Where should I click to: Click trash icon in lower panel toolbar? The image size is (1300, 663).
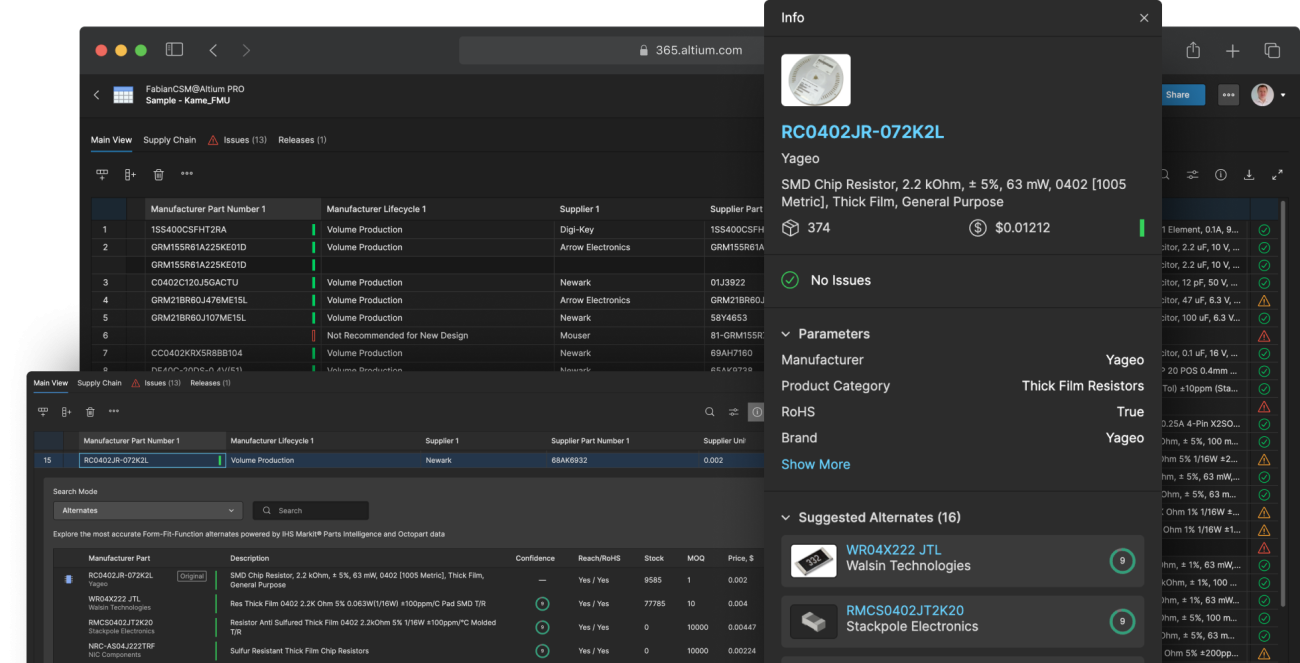pyautogui.click(x=90, y=411)
